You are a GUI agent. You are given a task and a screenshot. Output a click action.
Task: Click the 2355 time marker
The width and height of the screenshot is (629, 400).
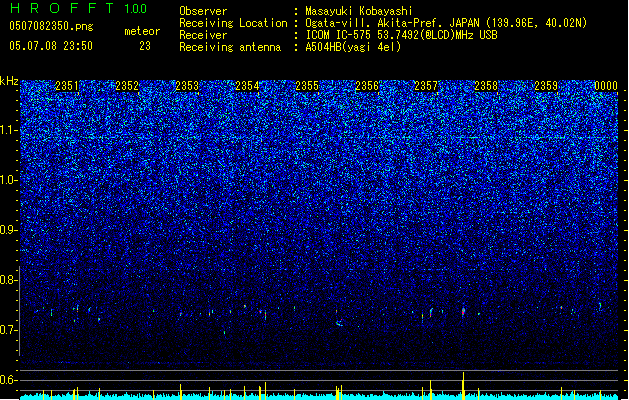click(307, 86)
